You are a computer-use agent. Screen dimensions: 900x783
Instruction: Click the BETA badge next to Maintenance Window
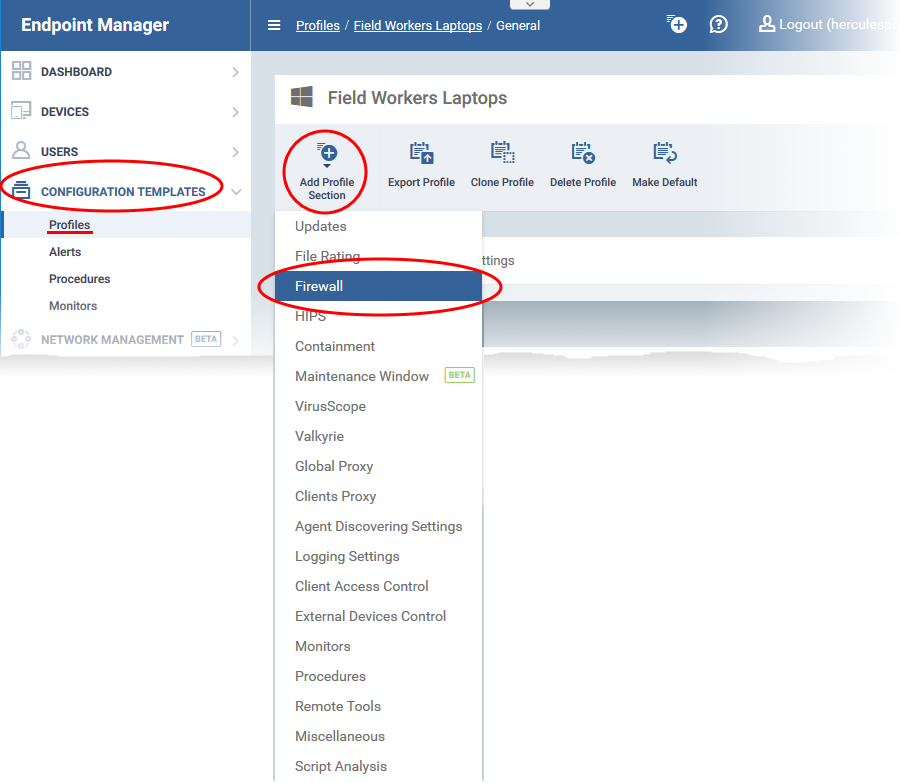pyautogui.click(x=460, y=375)
